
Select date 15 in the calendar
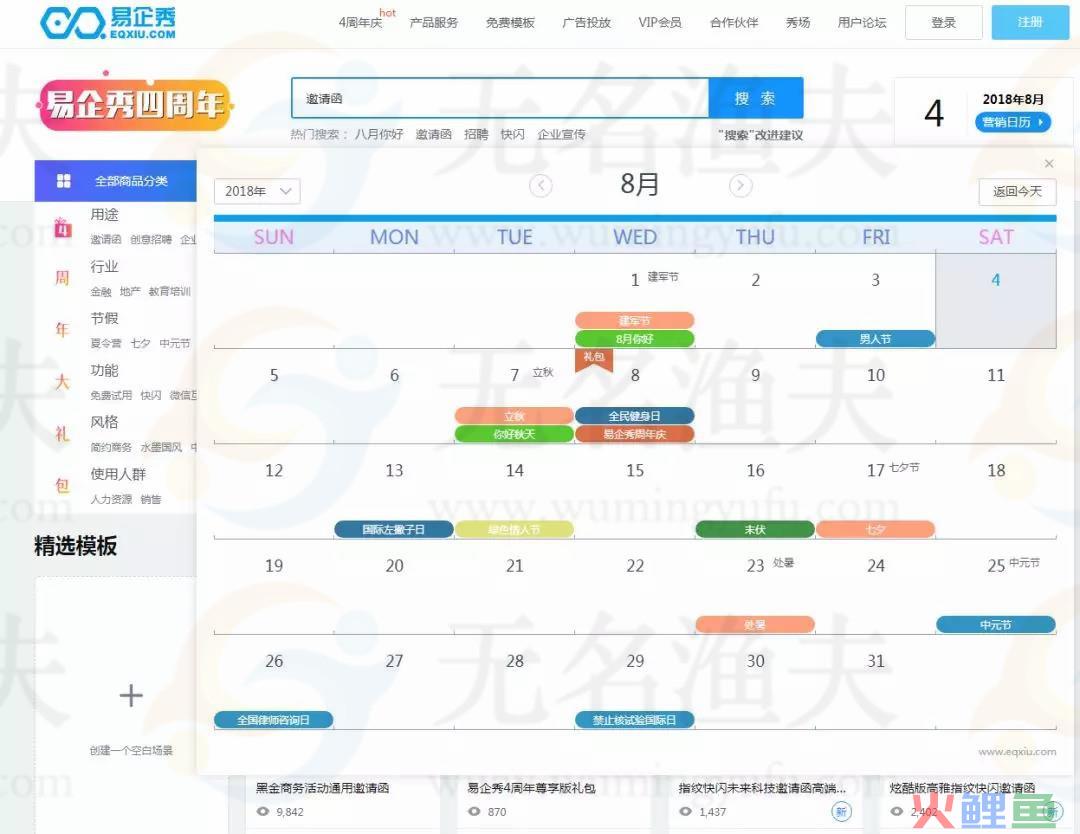pyautogui.click(x=634, y=470)
